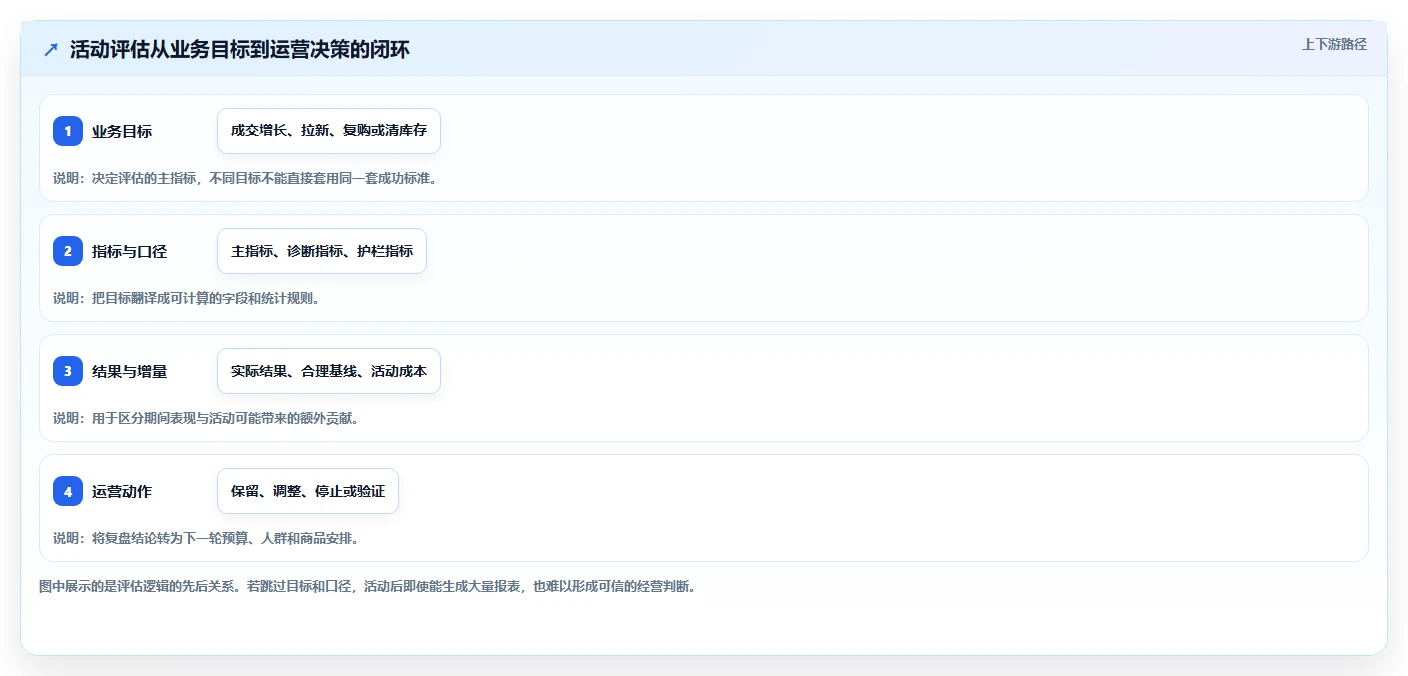Click the 运营动作 step label

tap(122, 492)
